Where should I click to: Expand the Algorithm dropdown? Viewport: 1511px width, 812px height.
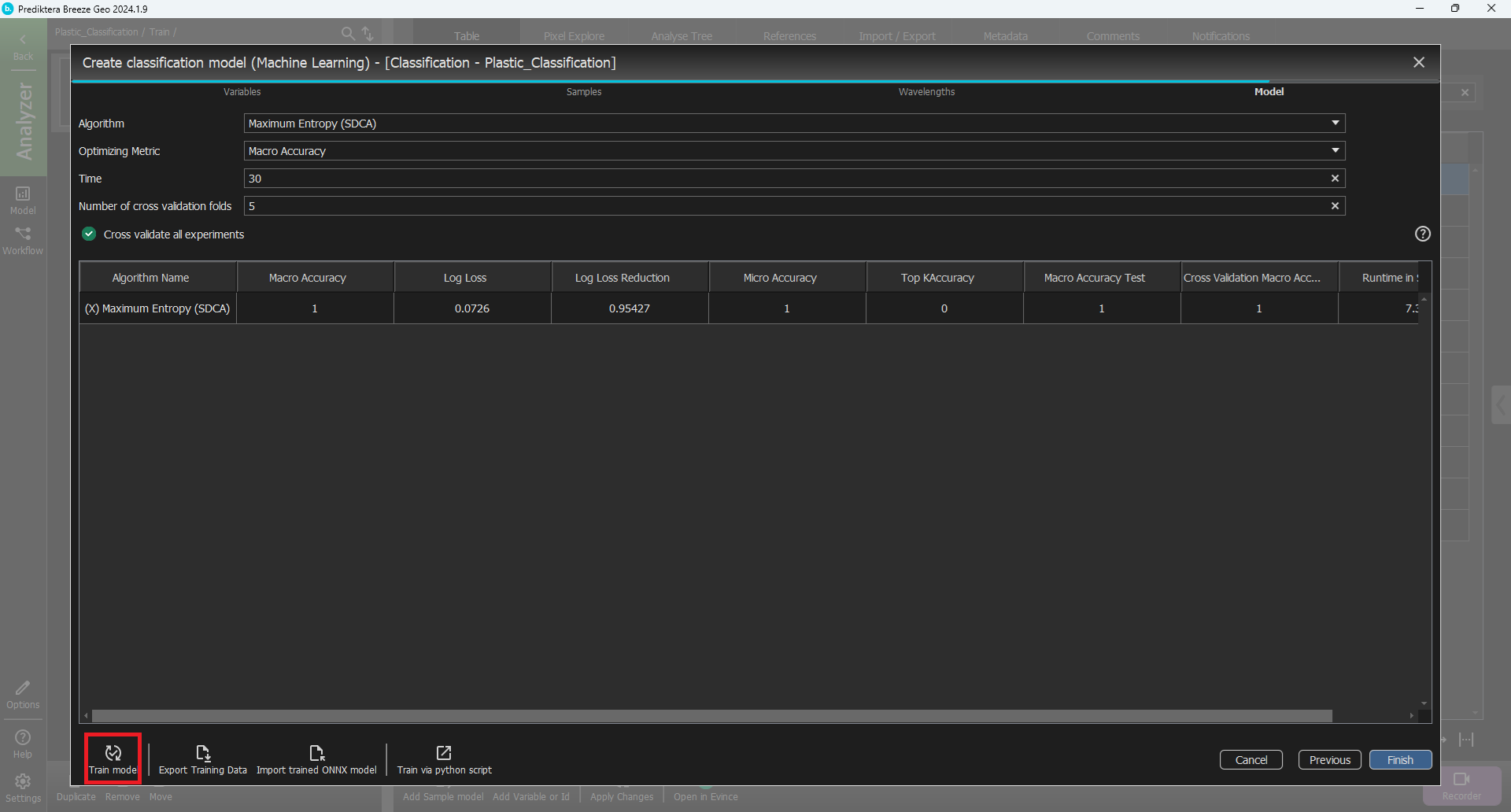pyautogui.click(x=1335, y=124)
